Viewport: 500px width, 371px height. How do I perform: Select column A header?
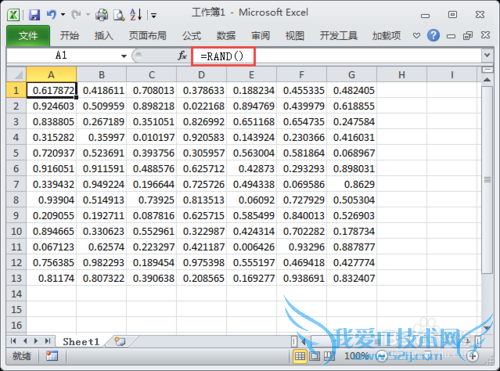[x=51, y=74]
